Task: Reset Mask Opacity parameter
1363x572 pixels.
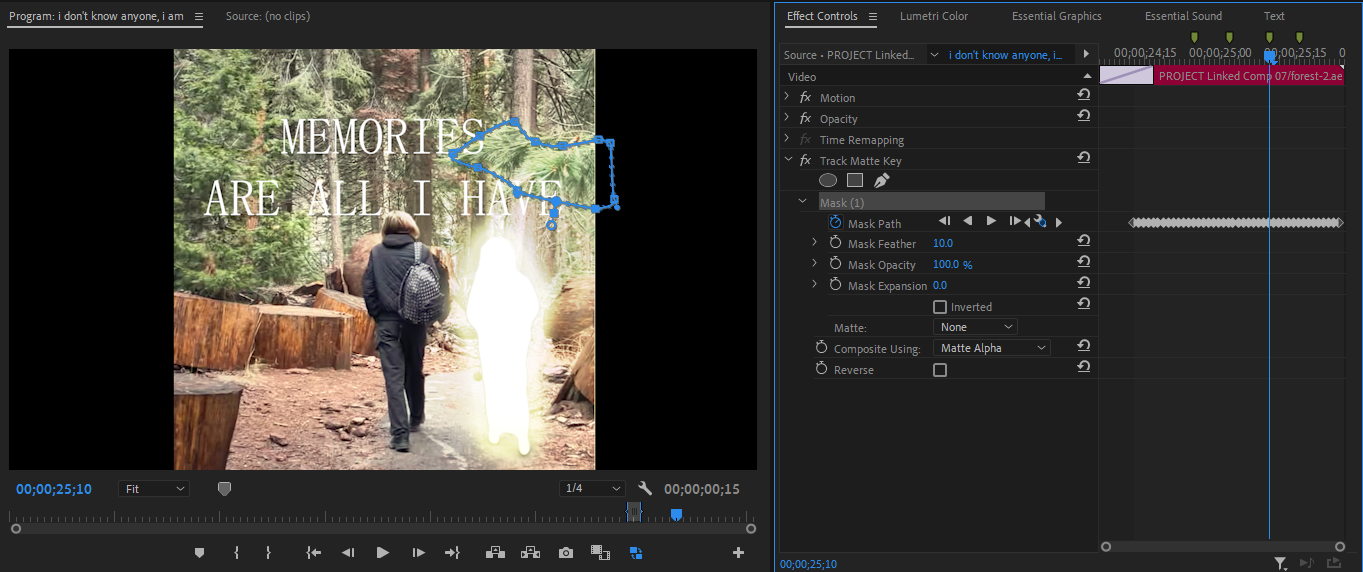Action: [1083, 262]
